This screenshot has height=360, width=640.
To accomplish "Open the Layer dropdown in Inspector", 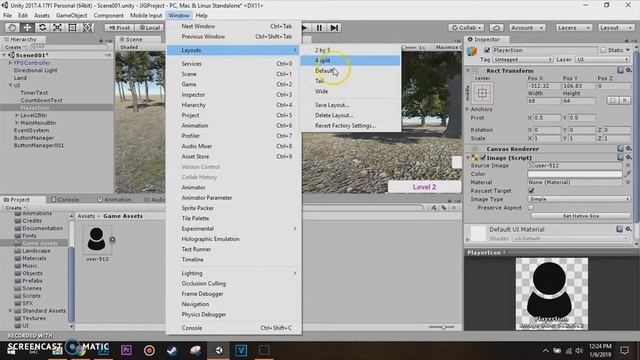I will (x=602, y=60).
